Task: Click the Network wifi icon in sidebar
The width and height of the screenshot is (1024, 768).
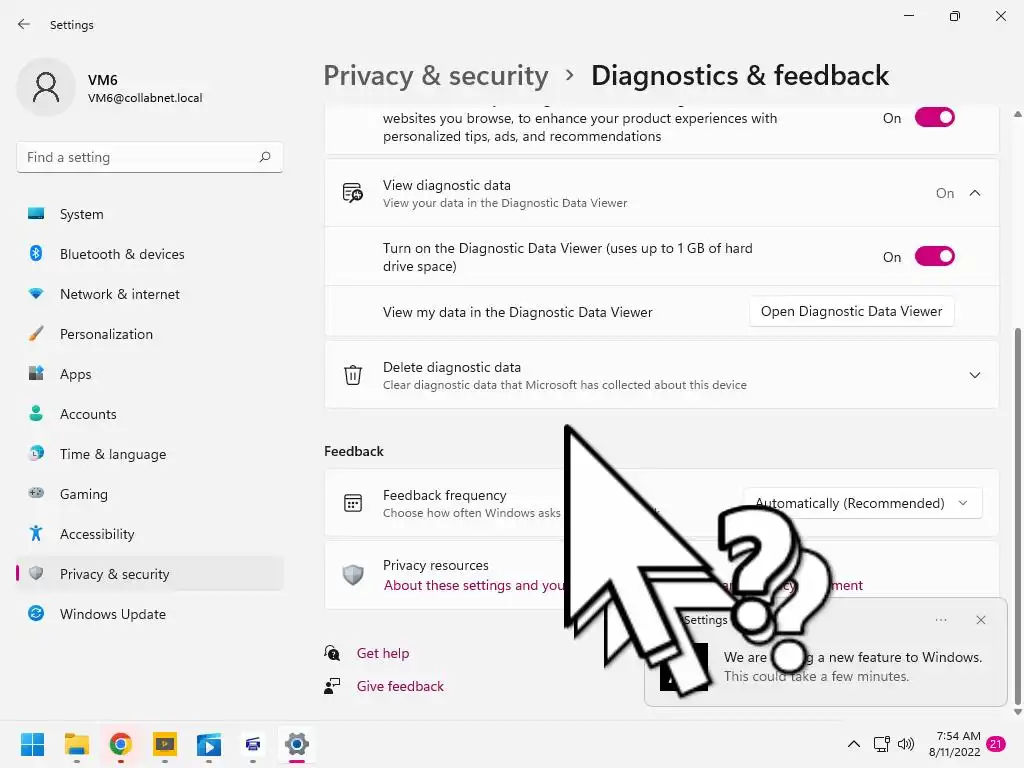Action: 36,294
